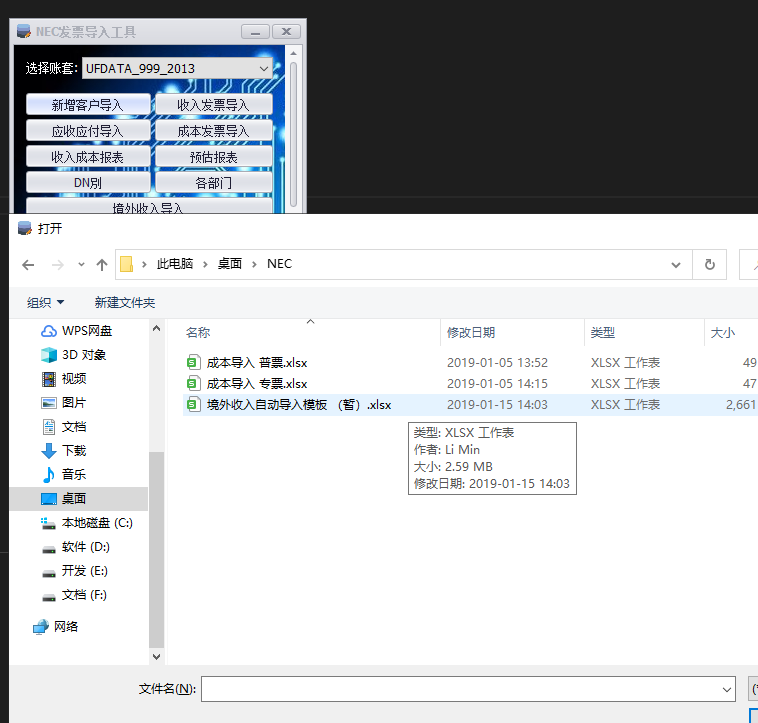Click NEC in the breadcrumb path

pyautogui.click(x=279, y=264)
